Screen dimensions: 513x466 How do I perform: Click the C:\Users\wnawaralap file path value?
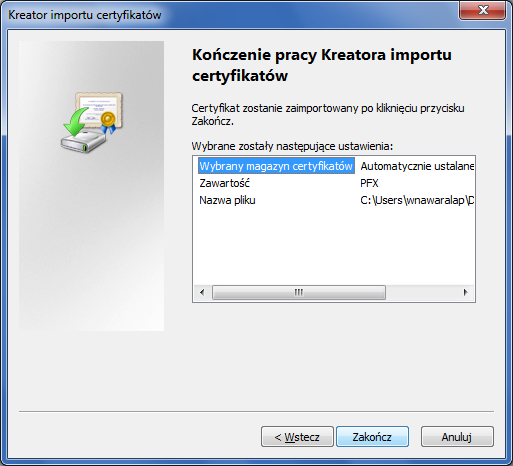417,200
